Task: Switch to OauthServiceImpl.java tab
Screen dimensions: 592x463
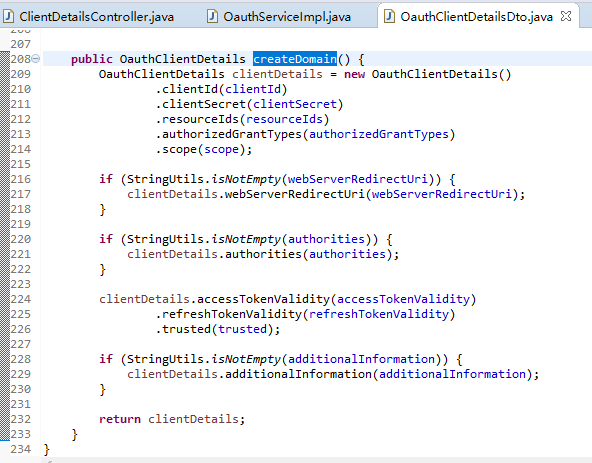Action: pos(287,17)
